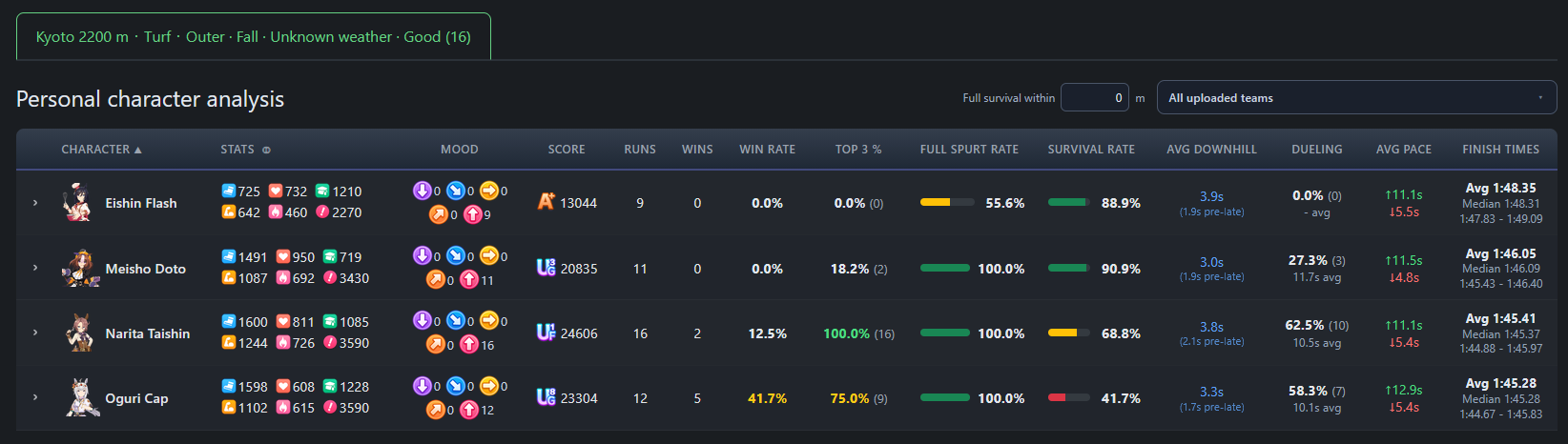Click Meisho Doto's full spurt rate bar

[x=945, y=269]
